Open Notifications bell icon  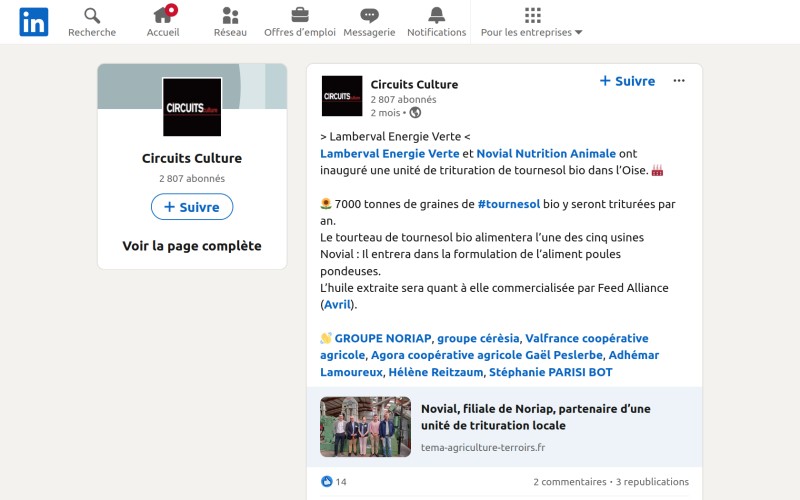coord(437,15)
